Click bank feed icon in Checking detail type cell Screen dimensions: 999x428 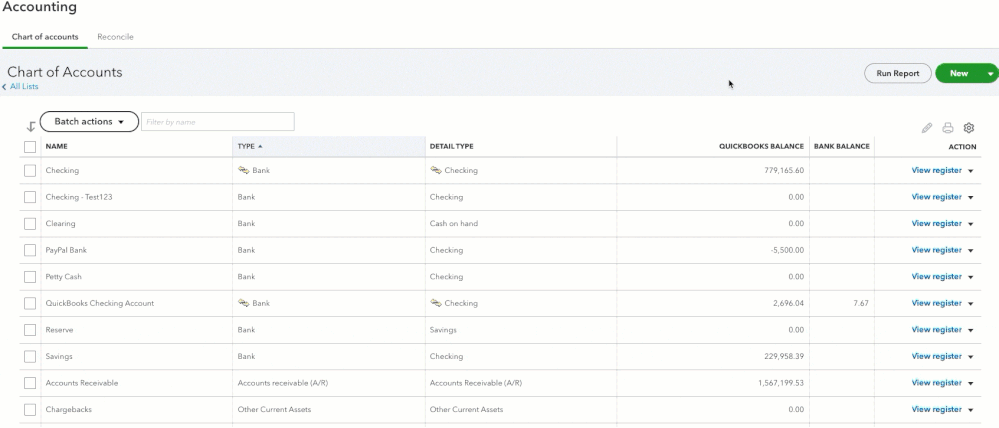coord(435,171)
